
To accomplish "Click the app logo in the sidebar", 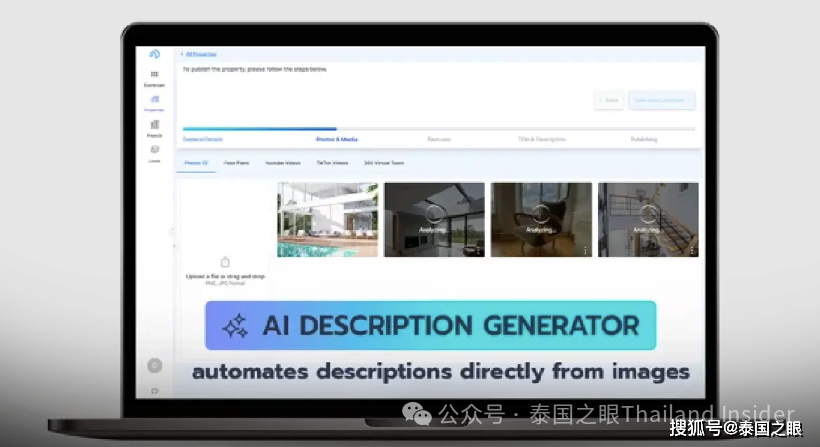I will 154,54.
